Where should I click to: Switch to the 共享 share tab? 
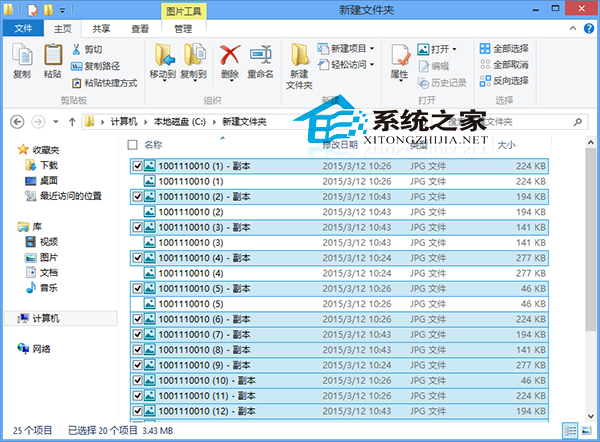101,29
